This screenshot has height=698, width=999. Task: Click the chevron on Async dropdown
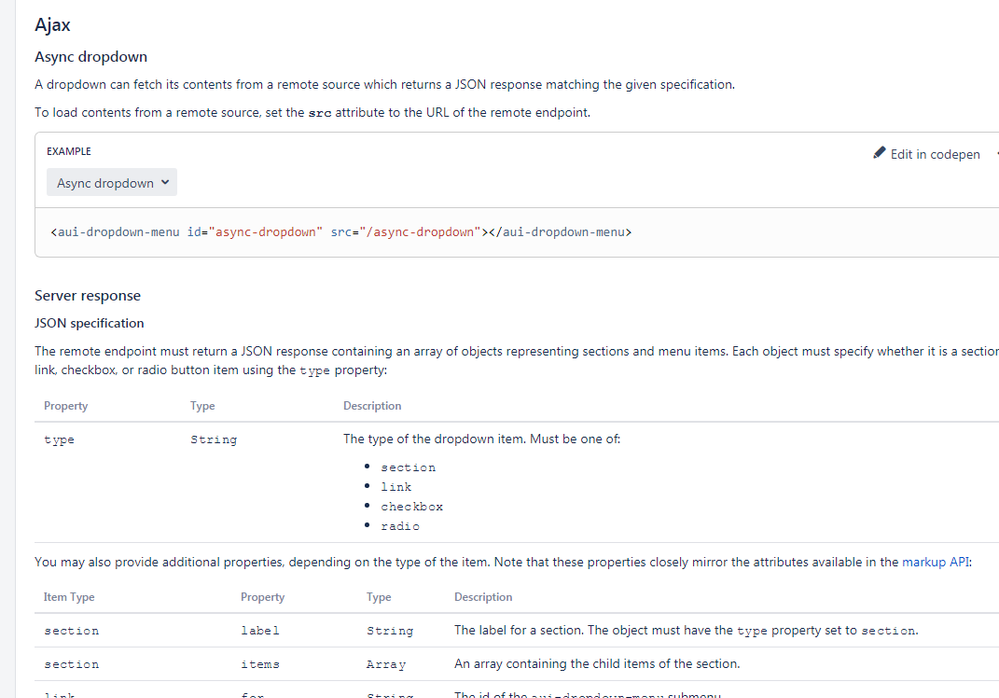pos(165,182)
